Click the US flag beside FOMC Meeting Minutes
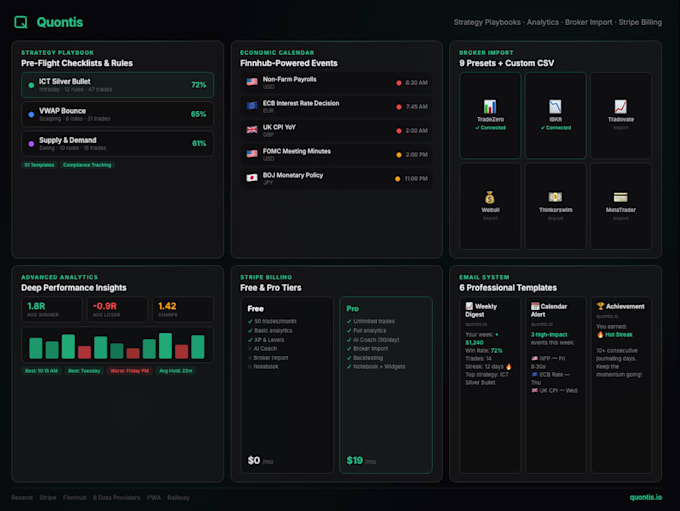 (x=252, y=154)
